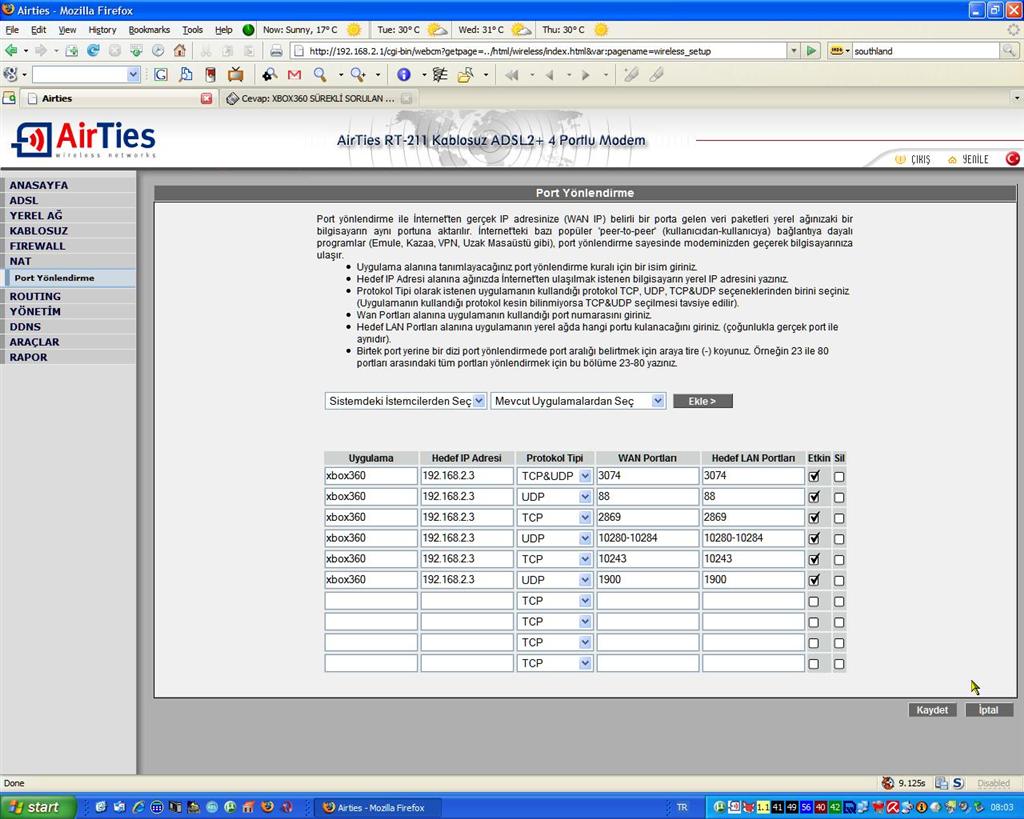Open Mevcut Uygulamalardan Seç dropdown

pos(578,401)
